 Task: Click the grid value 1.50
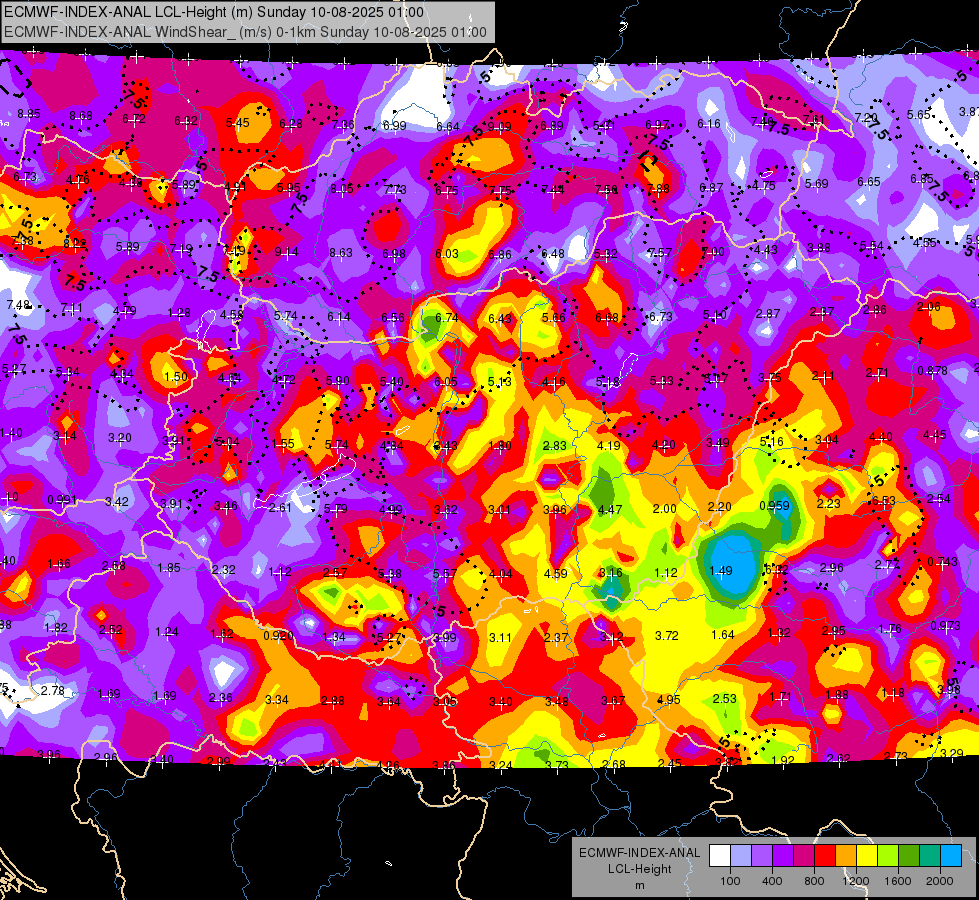[176, 377]
